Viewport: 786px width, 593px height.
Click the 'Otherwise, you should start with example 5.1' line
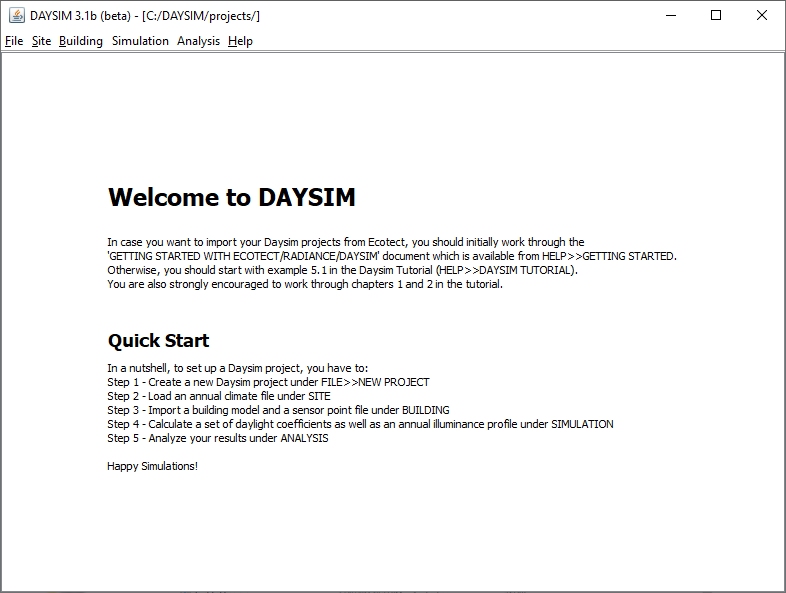pos(342,270)
